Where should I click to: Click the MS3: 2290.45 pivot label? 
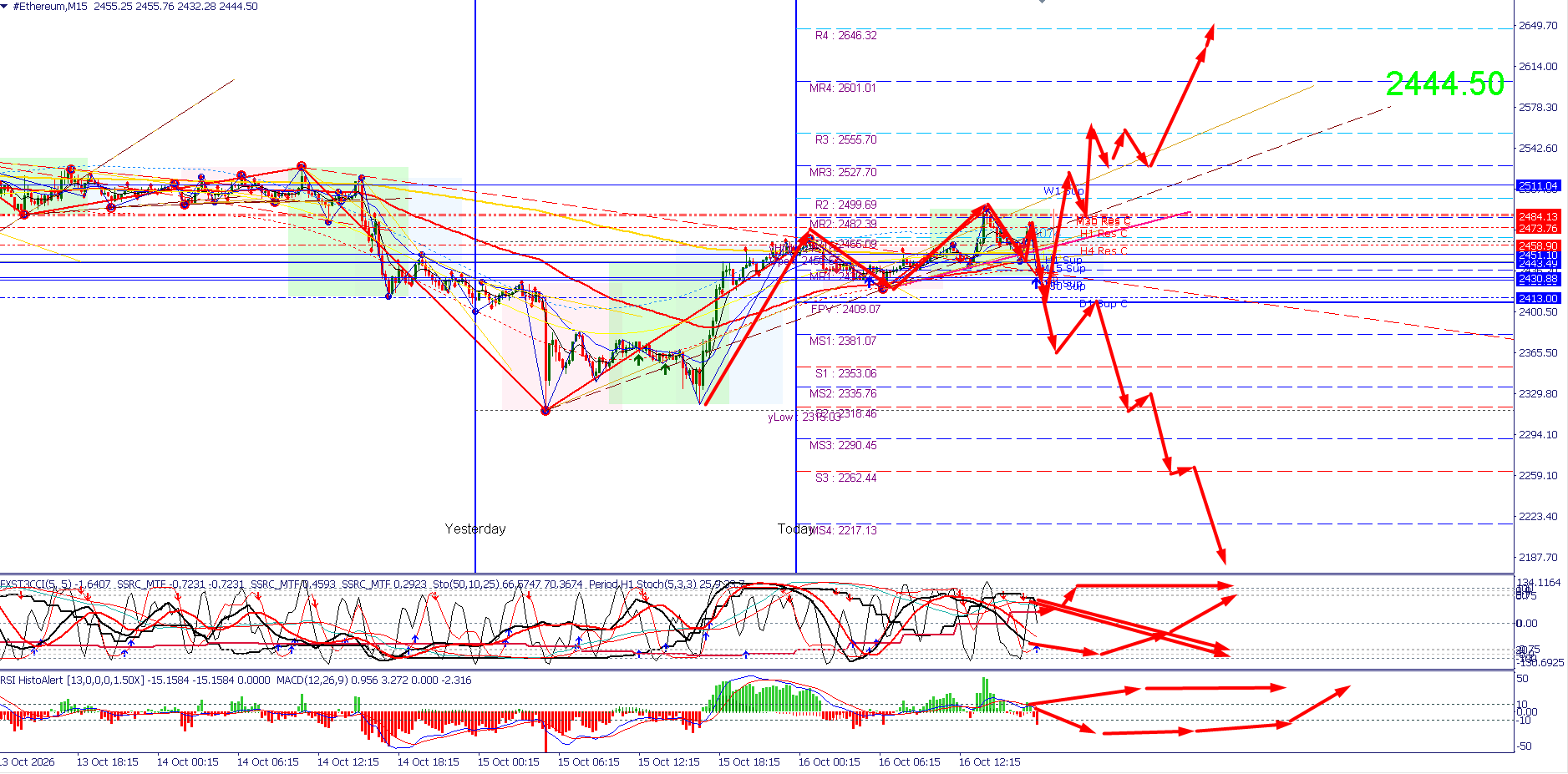(843, 445)
